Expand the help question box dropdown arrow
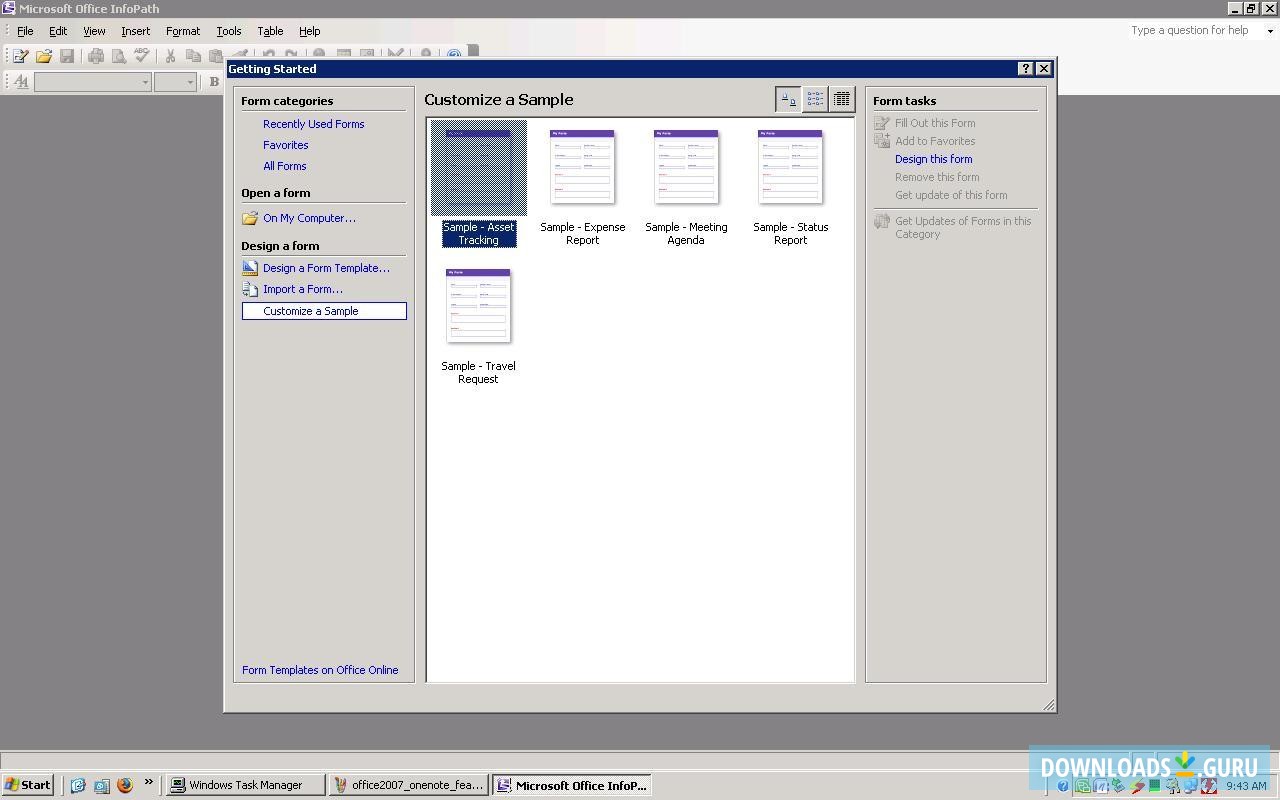The width and height of the screenshot is (1280, 800). 1270,31
